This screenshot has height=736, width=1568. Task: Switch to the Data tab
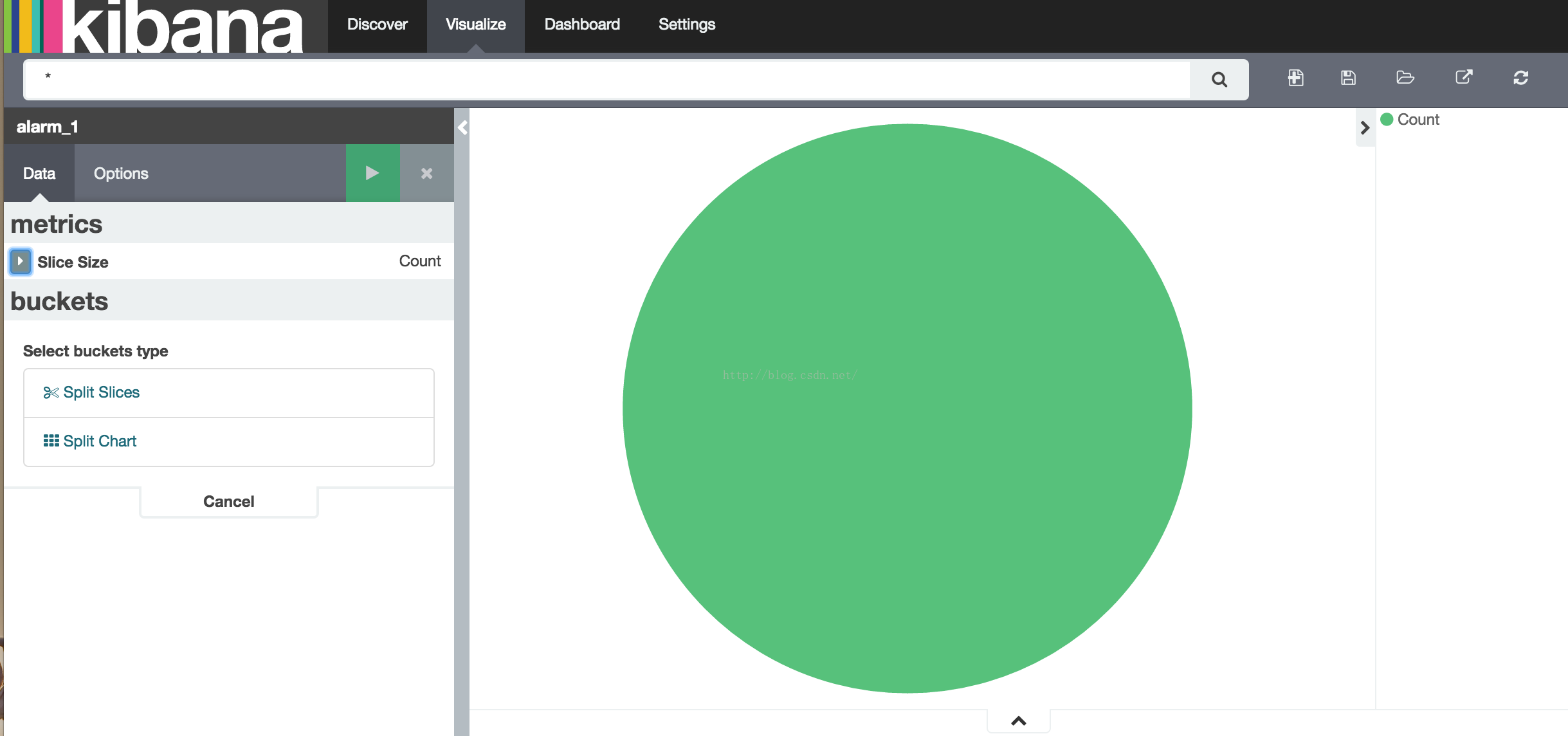[39, 173]
